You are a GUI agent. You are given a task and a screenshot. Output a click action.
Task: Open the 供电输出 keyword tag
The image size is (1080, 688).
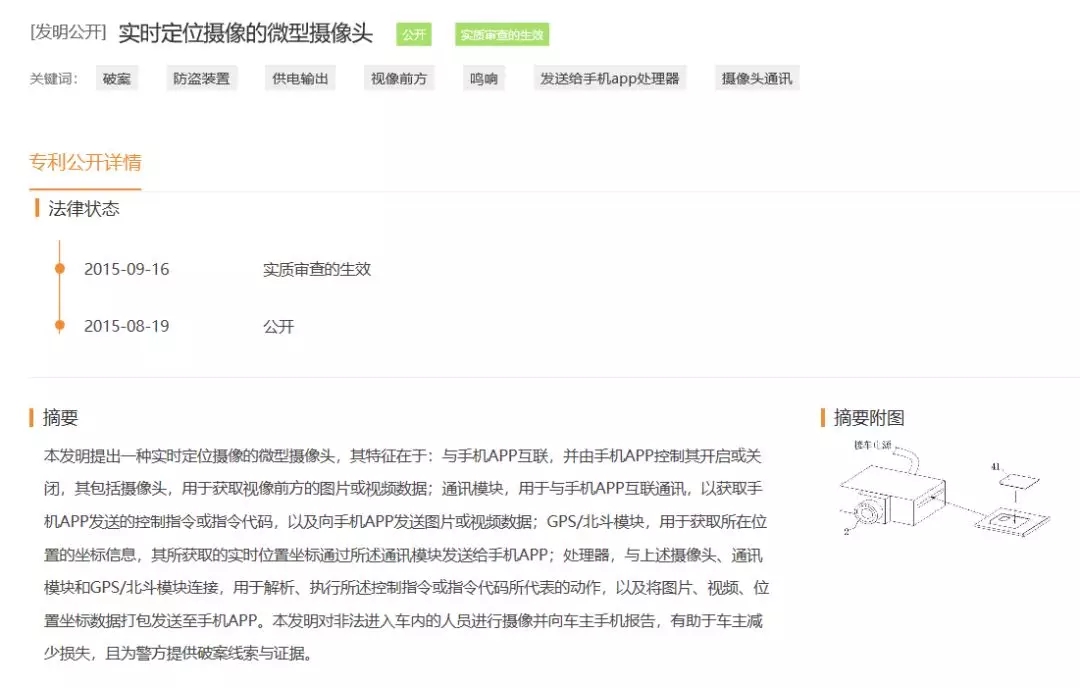[x=300, y=79]
